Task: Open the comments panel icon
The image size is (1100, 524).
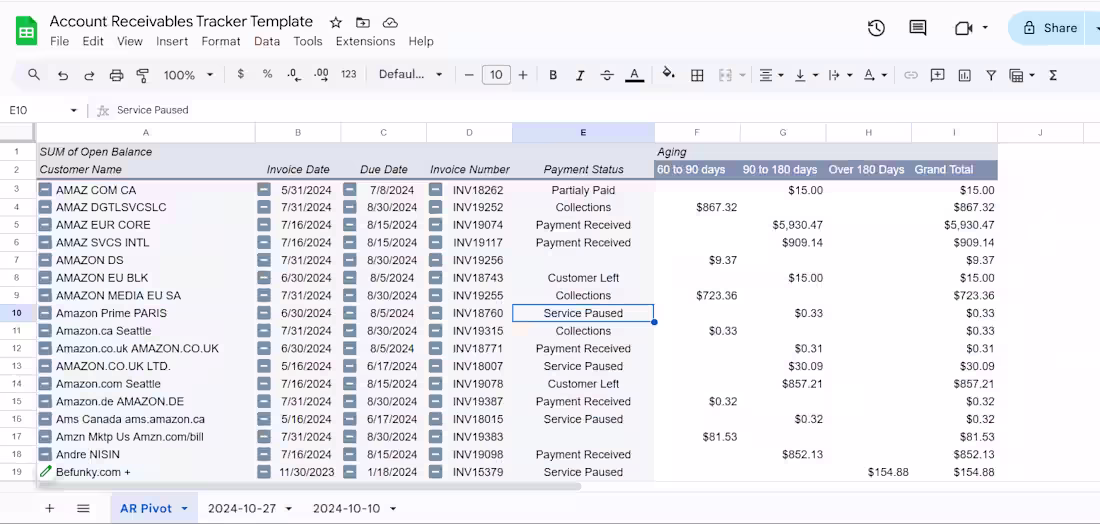Action: tap(918, 28)
